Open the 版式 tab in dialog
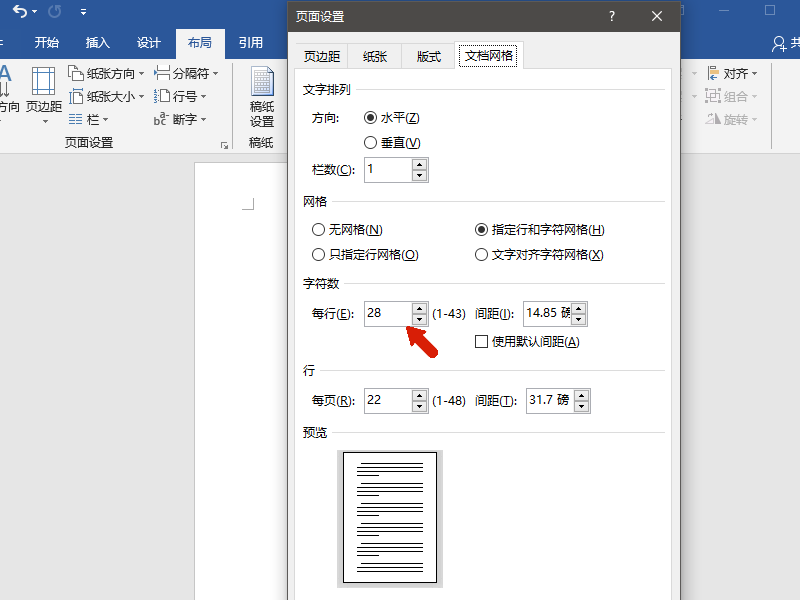The height and width of the screenshot is (600, 800). pyautogui.click(x=429, y=56)
